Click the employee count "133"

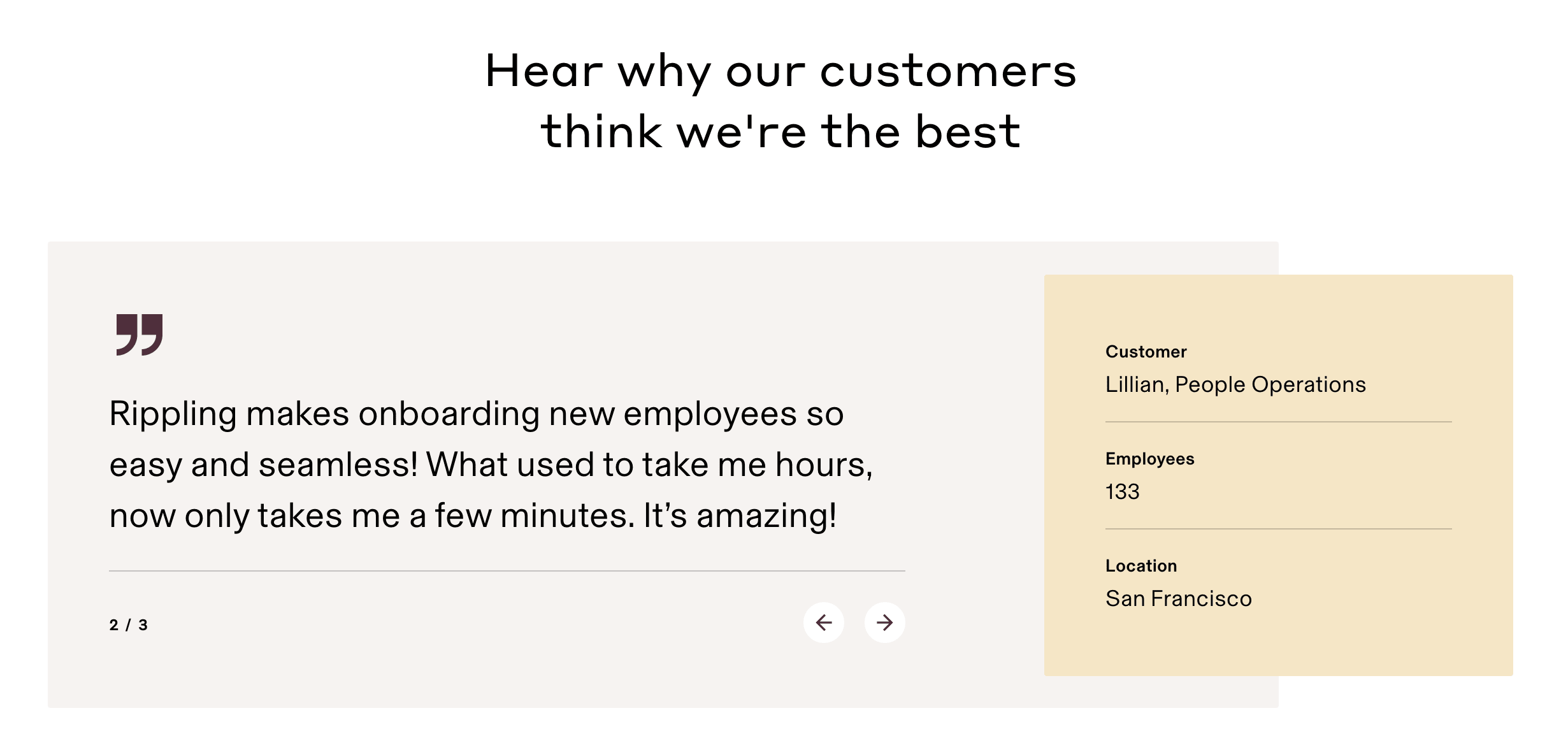(1122, 492)
